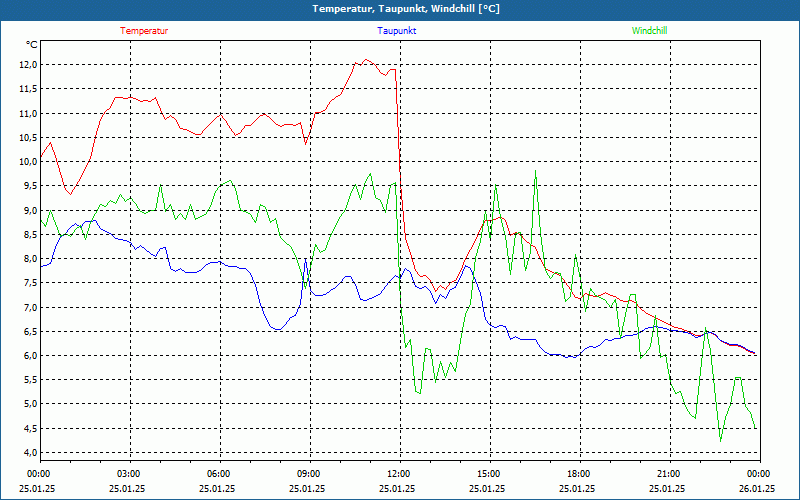Click the 5,5 y-axis value

[31, 380]
